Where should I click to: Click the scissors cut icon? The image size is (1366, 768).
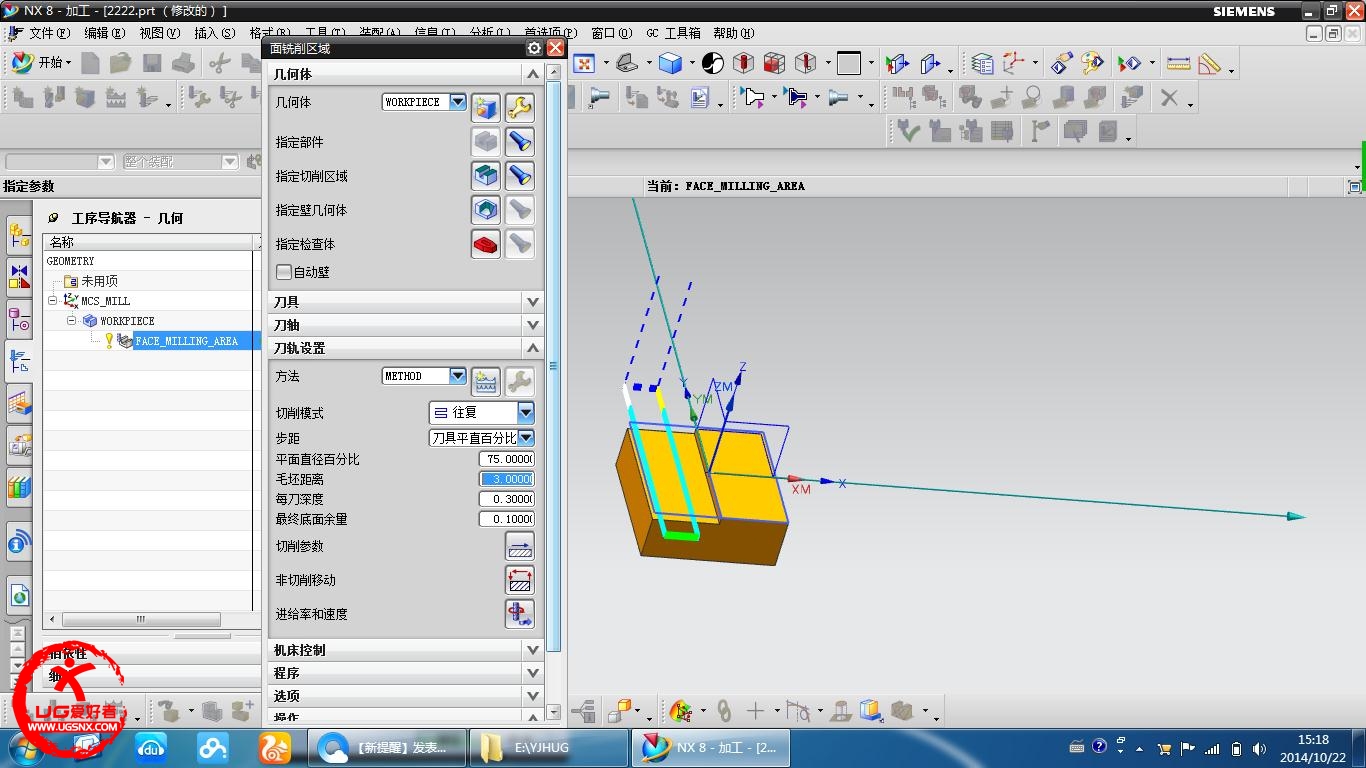(x=219, y=63)
